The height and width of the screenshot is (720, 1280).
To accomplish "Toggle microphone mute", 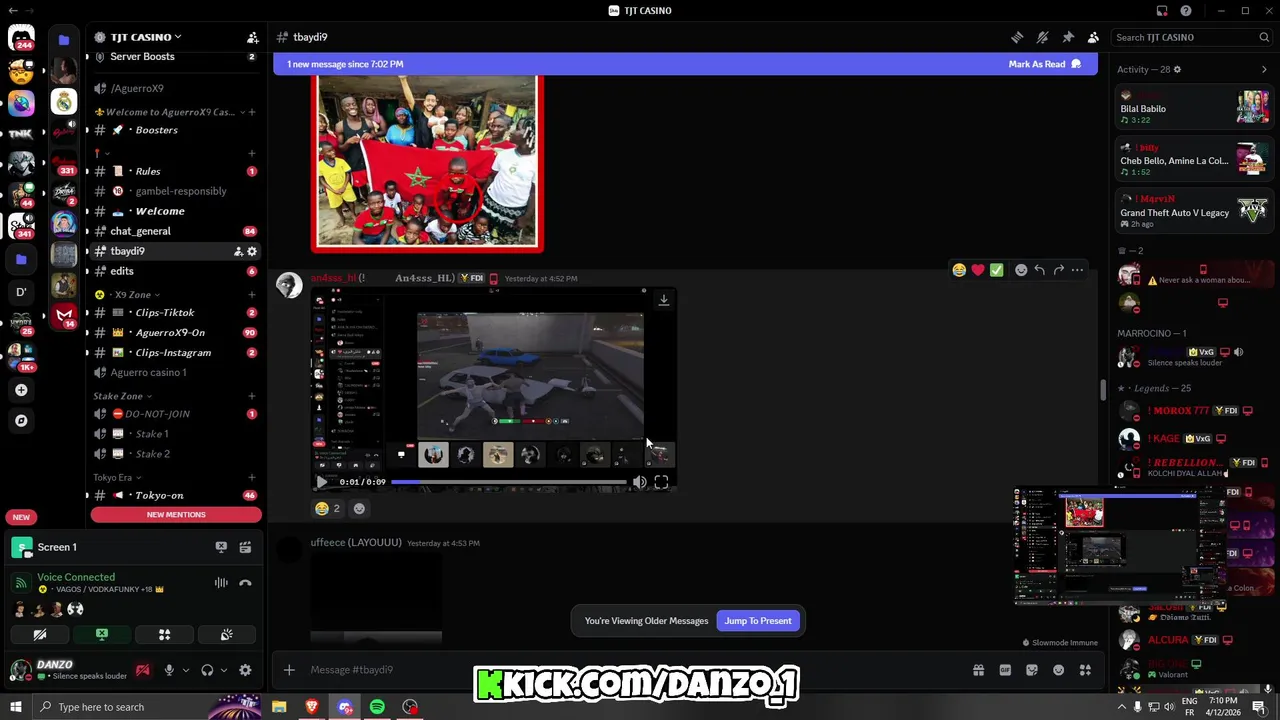I will pos(169,671).
